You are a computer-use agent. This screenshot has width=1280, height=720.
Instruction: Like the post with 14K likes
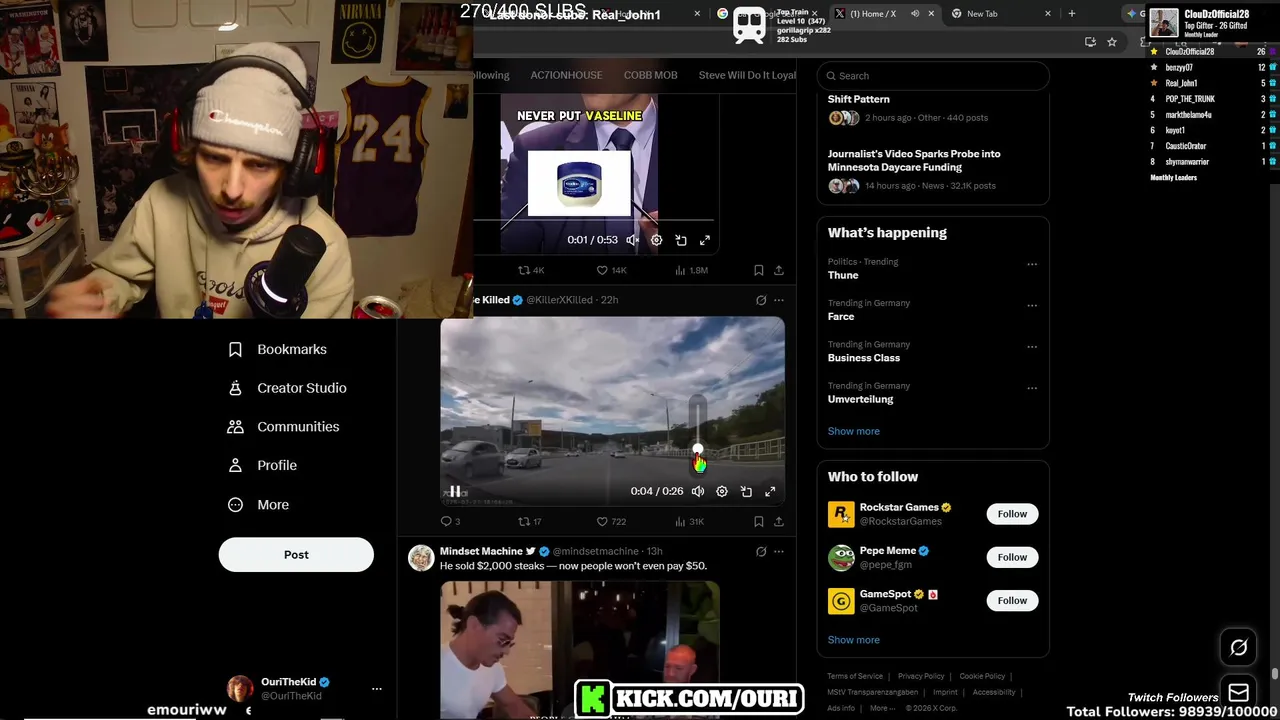[x=611, y=270]
